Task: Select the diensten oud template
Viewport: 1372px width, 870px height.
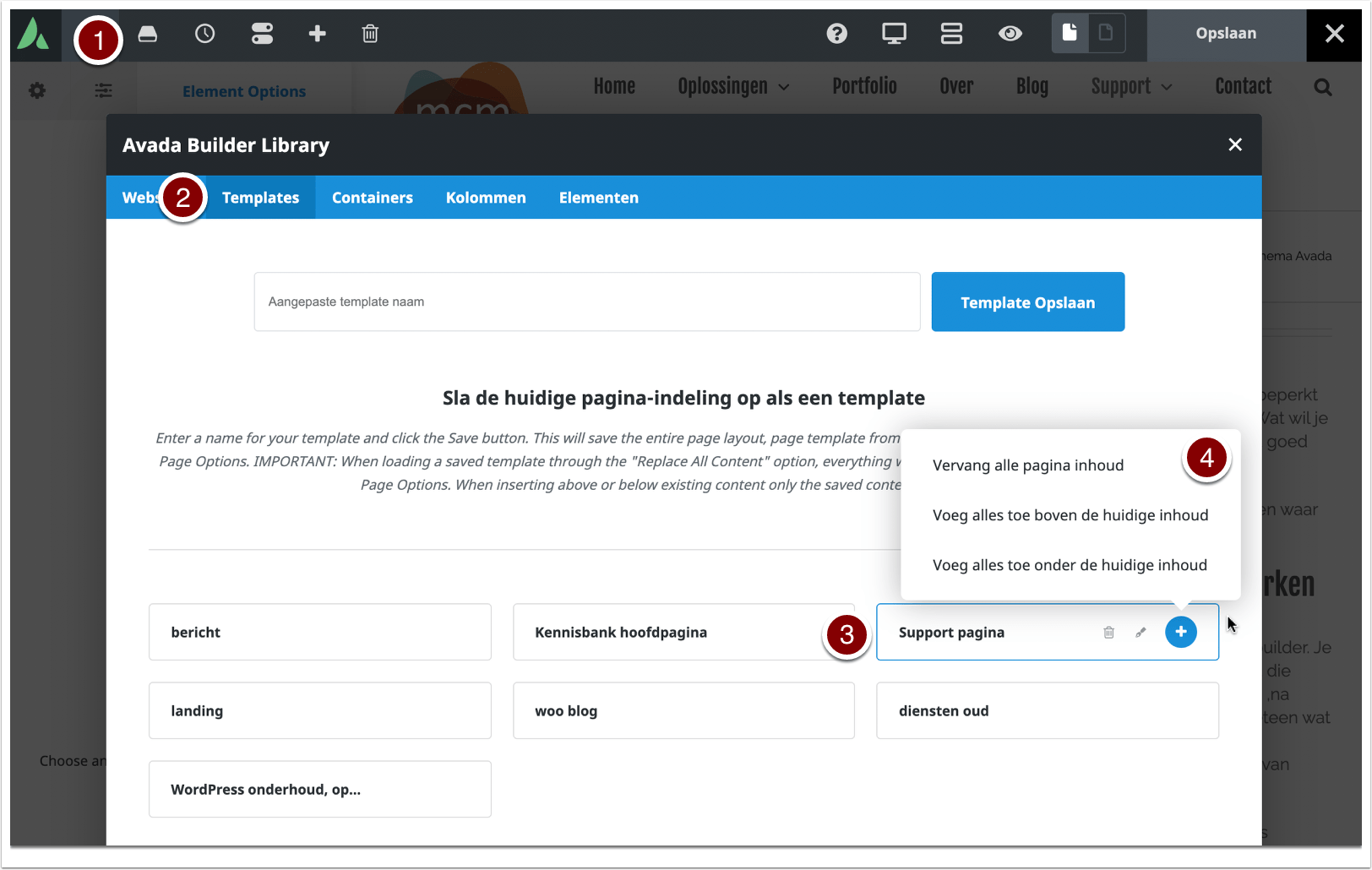Action: (x=1048, y=710)
